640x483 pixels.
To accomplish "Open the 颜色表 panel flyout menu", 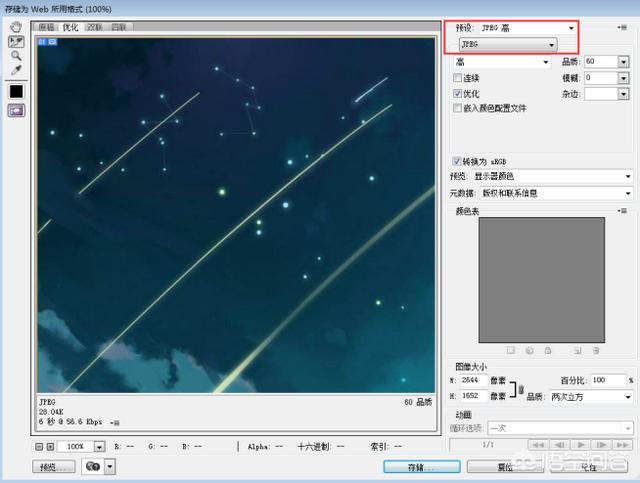I will coord(622,211).
